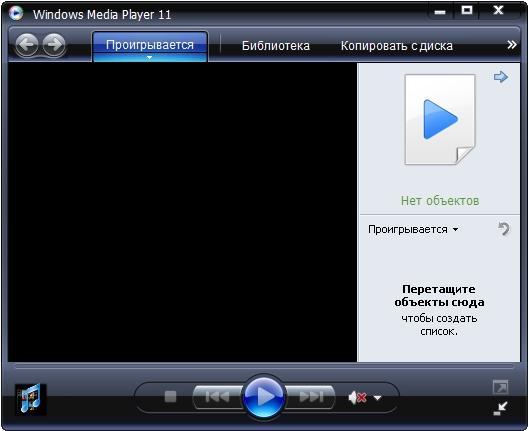Screen dimensions: 529x431
Task: Close the Windows Media Player window
Action: click(499, 11)
